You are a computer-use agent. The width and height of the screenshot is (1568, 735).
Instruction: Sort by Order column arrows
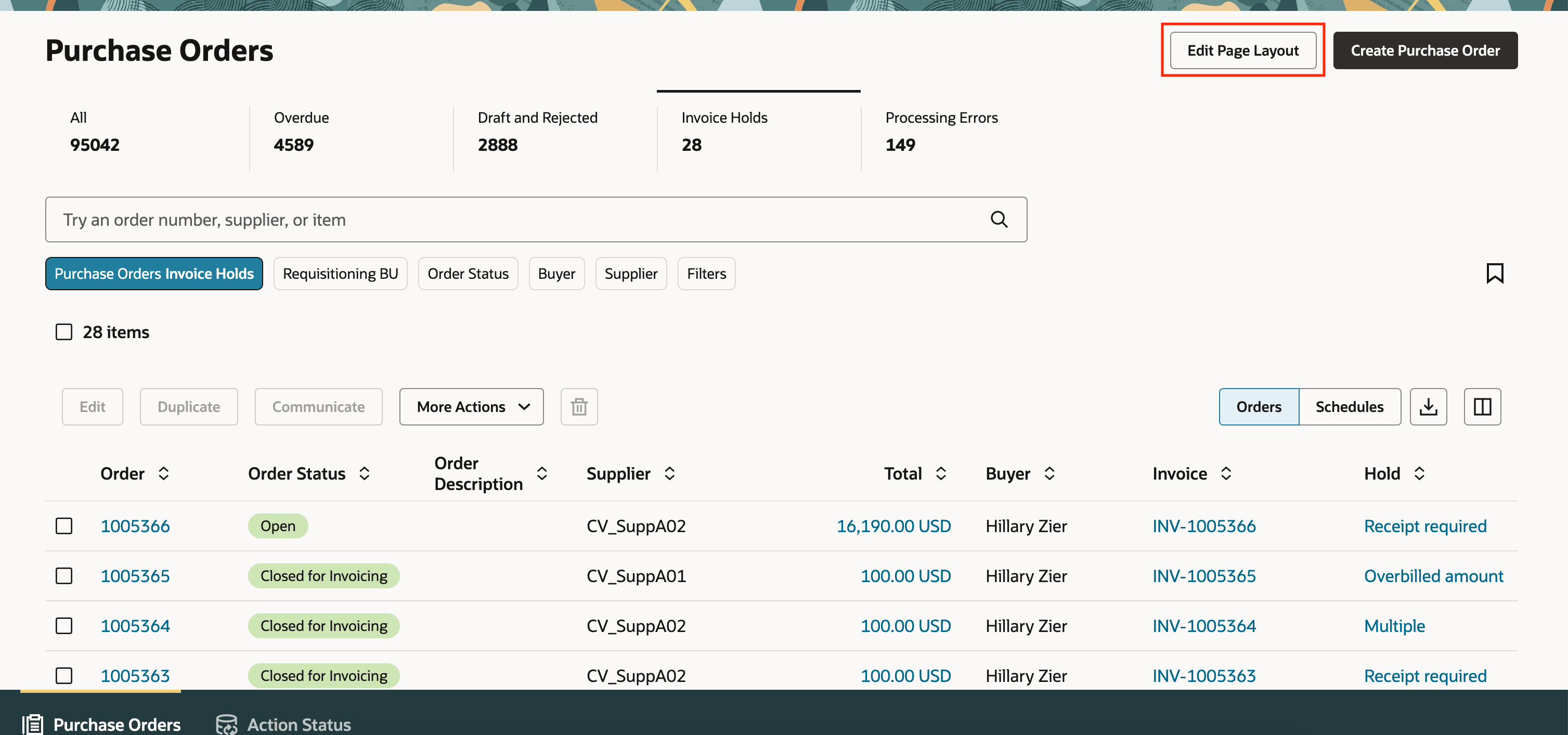pos(163,474)
